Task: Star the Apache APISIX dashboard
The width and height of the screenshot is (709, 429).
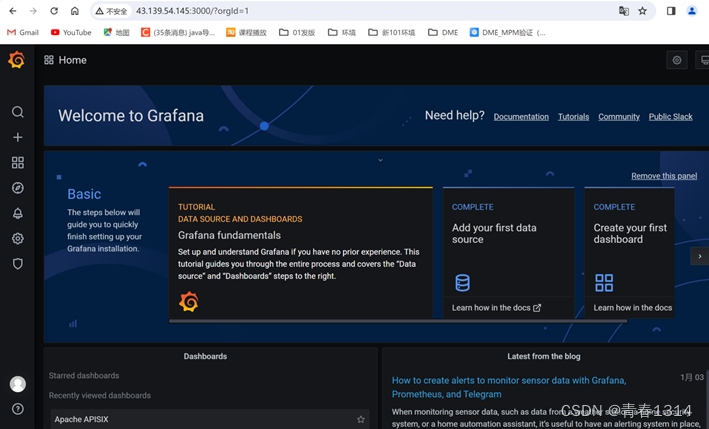Action: 361,420
